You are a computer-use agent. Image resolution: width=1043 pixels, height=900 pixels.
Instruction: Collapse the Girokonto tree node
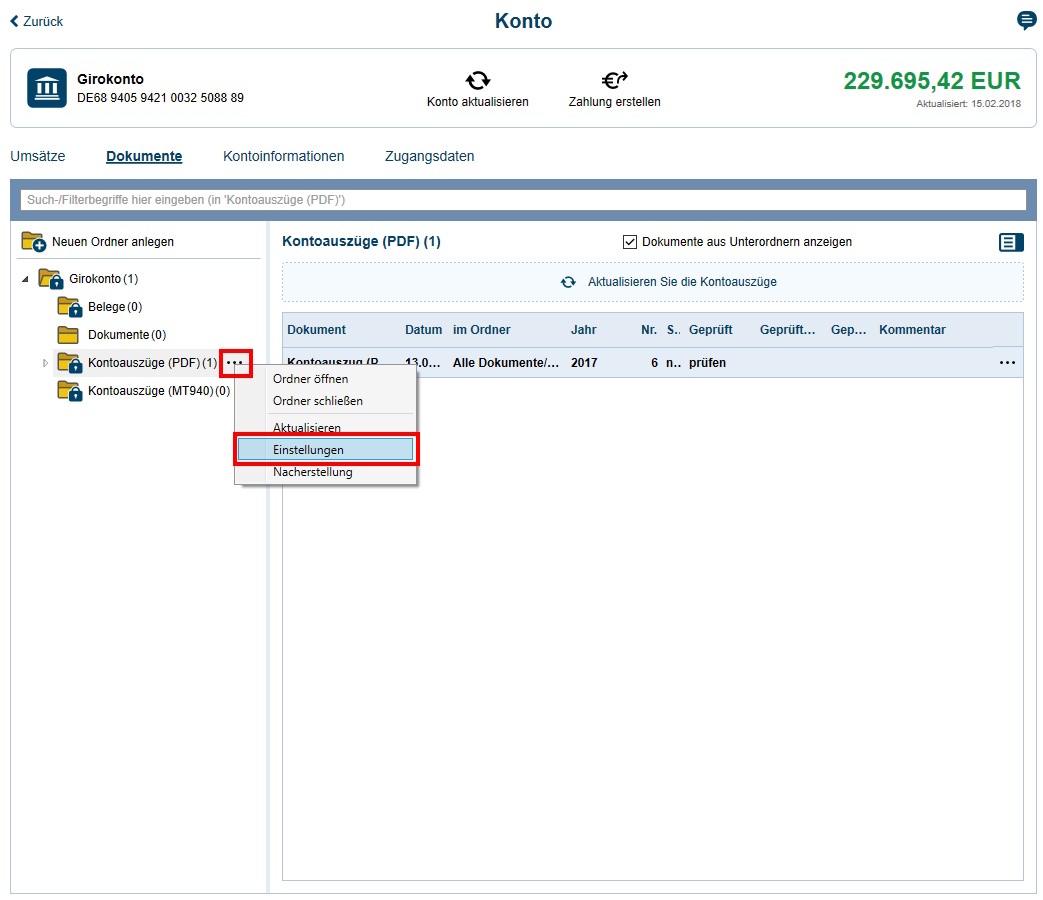(25, 279)
